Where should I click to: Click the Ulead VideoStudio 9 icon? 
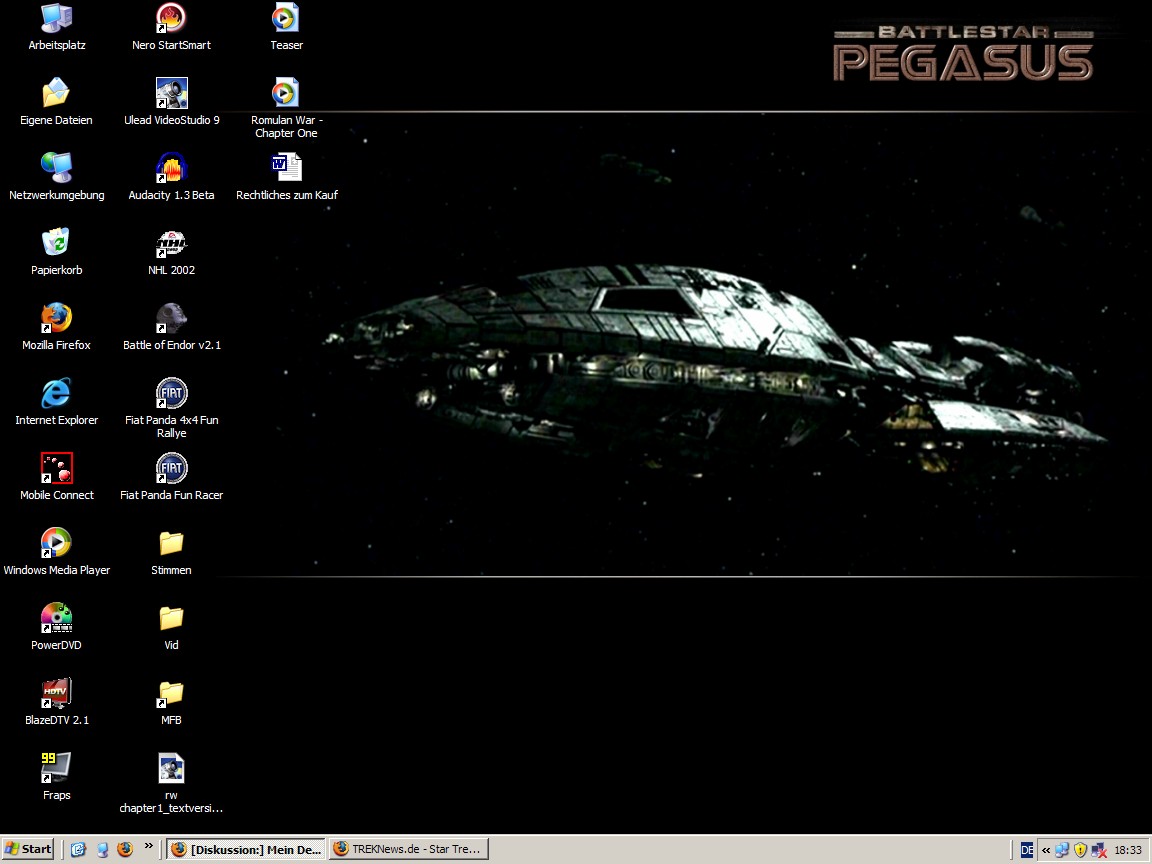[171, 93]
